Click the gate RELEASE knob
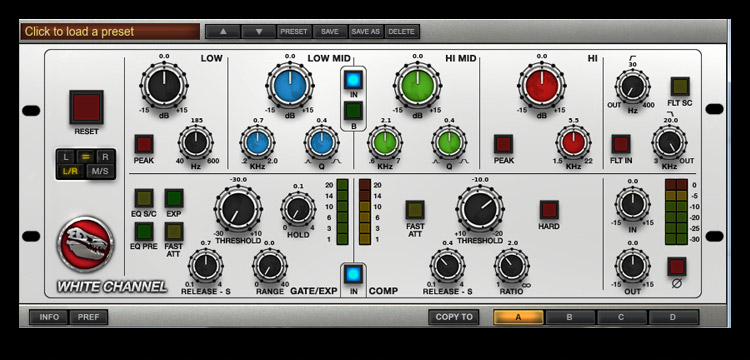750x360 pixels. click(206, 266)
